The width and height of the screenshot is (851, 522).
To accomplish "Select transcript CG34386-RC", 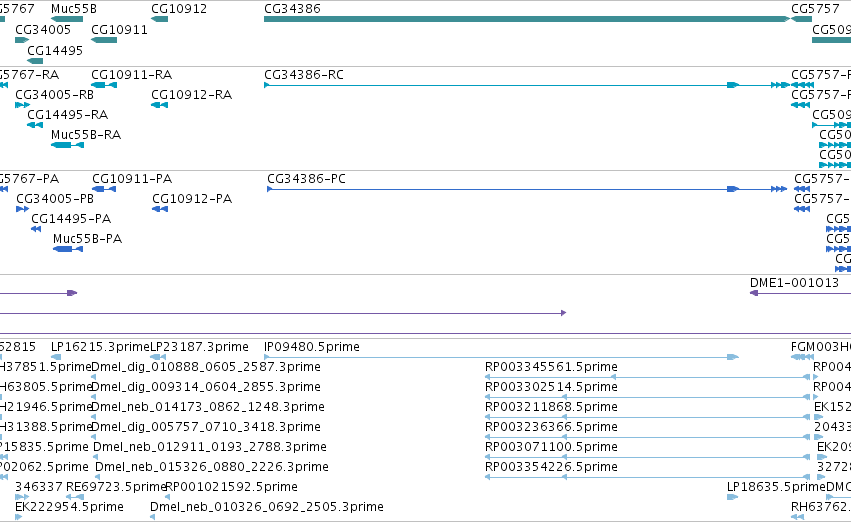I will 526,85.
